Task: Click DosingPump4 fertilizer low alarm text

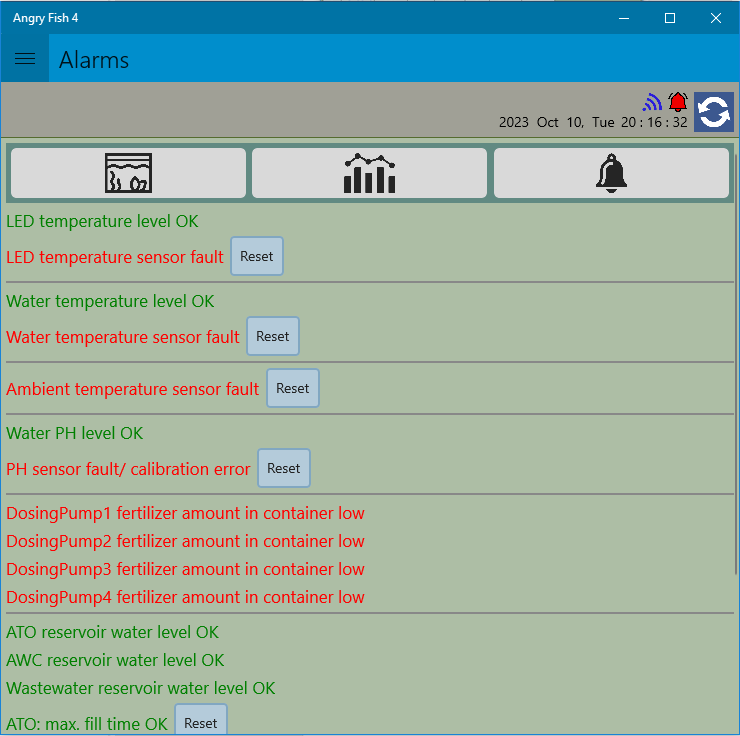Action: pyautogui.click(x=185, y=597)
